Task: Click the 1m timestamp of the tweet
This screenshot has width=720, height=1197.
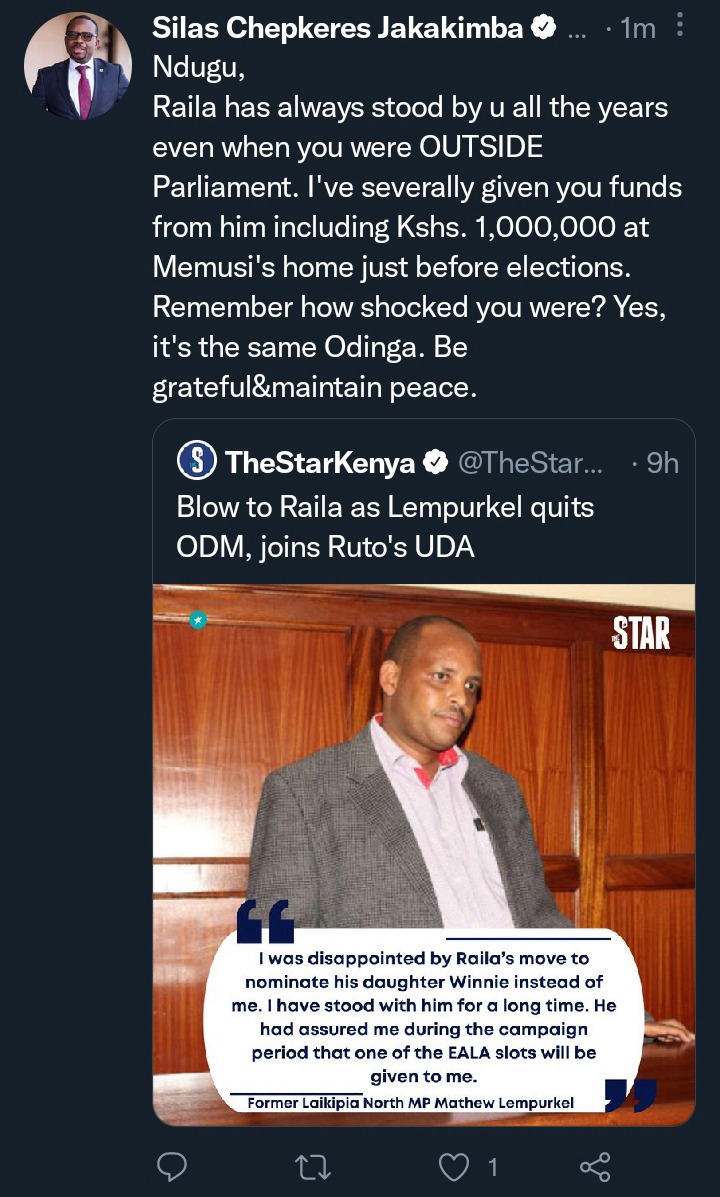Action: point(638,28)
